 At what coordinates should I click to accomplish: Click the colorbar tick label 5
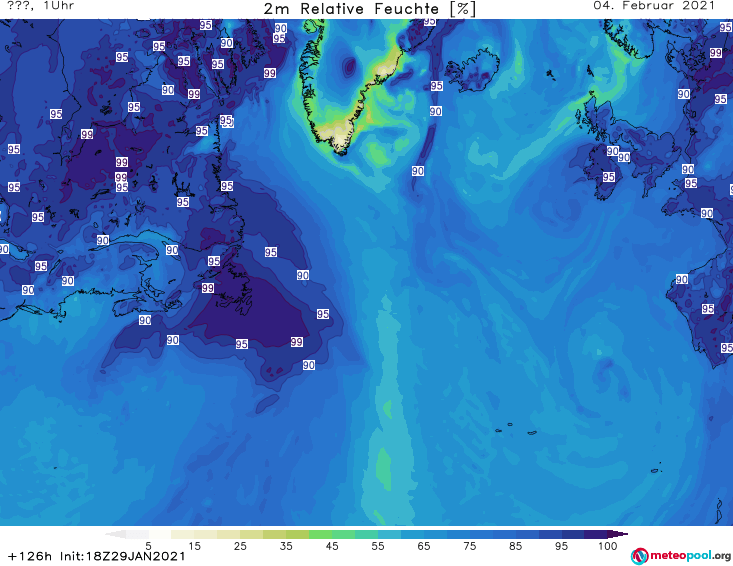pos(148,546)
